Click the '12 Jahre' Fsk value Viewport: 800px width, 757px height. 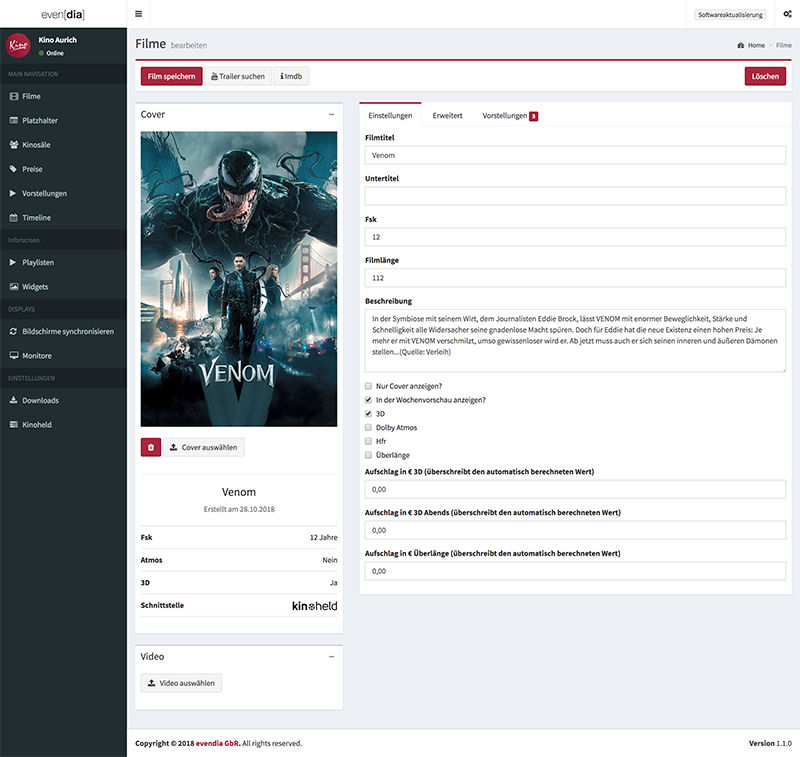[x=323, y=537]
